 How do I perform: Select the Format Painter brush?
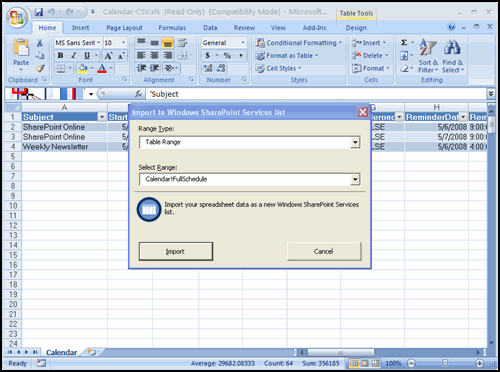tap(40, 68)
